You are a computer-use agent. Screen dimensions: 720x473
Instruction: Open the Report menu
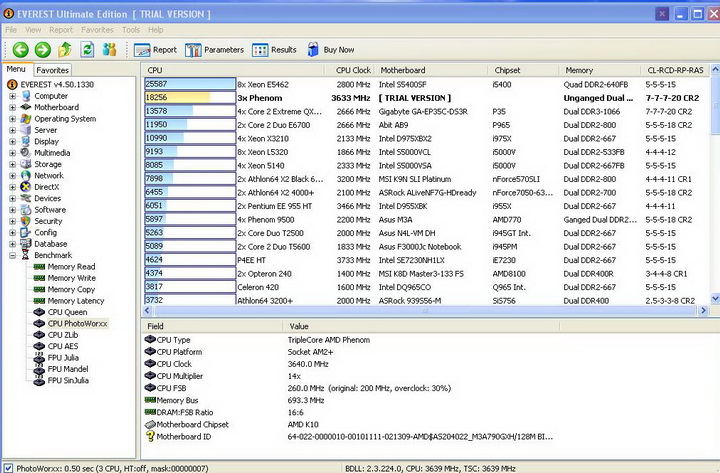[61, 30]
